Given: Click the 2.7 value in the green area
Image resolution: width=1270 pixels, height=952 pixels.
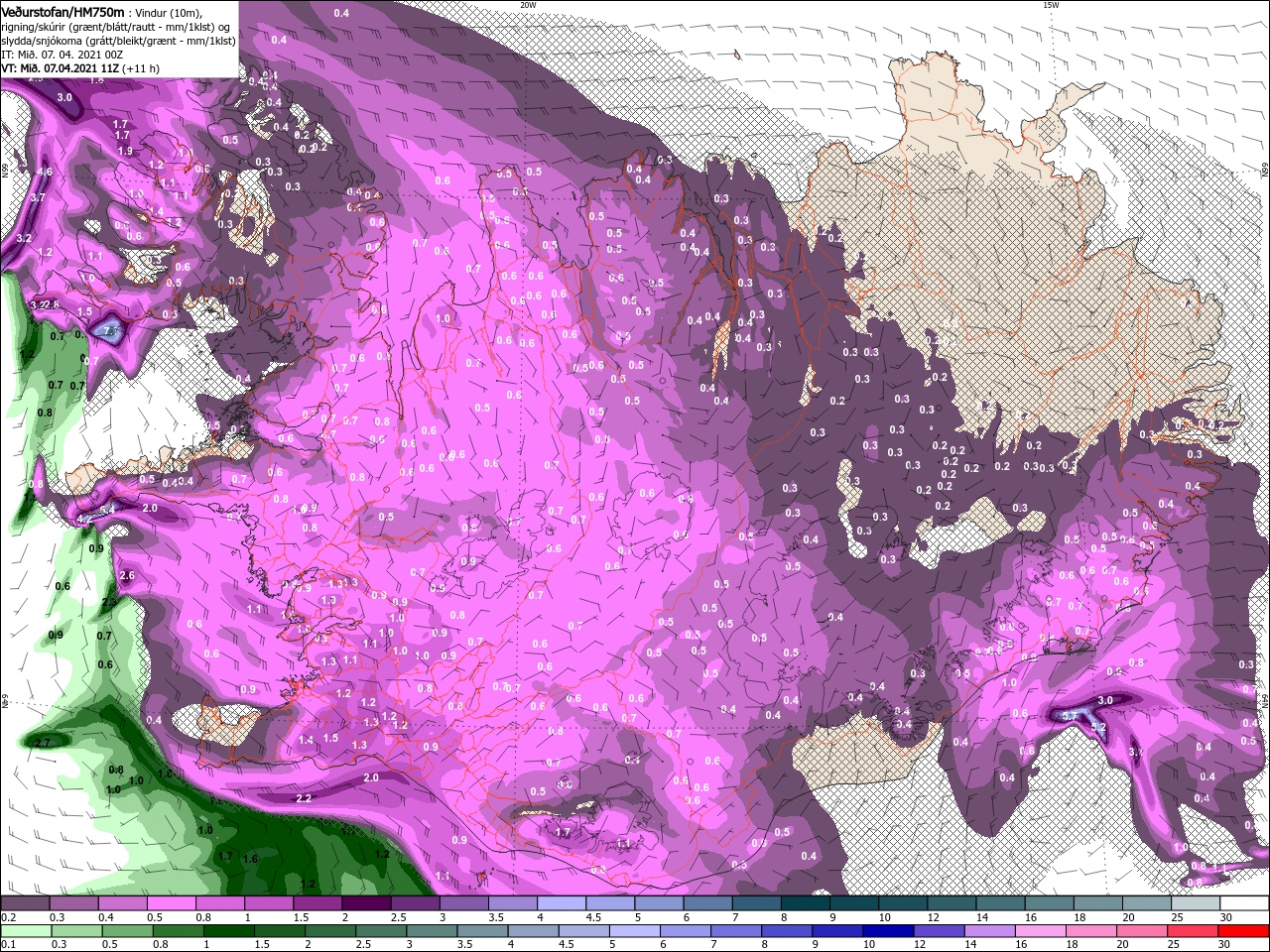Looking at the screenshot, I should pos(43,743).
